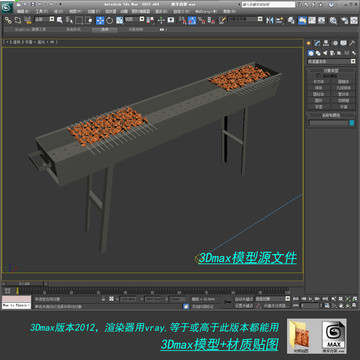
Task: Click the Select and Manipulate tool
Action: (161, 20)
